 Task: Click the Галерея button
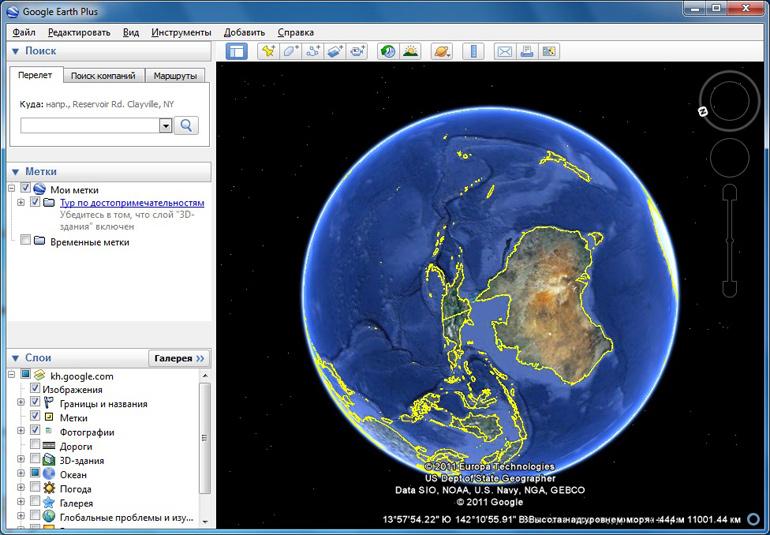[x=179, y=358]
